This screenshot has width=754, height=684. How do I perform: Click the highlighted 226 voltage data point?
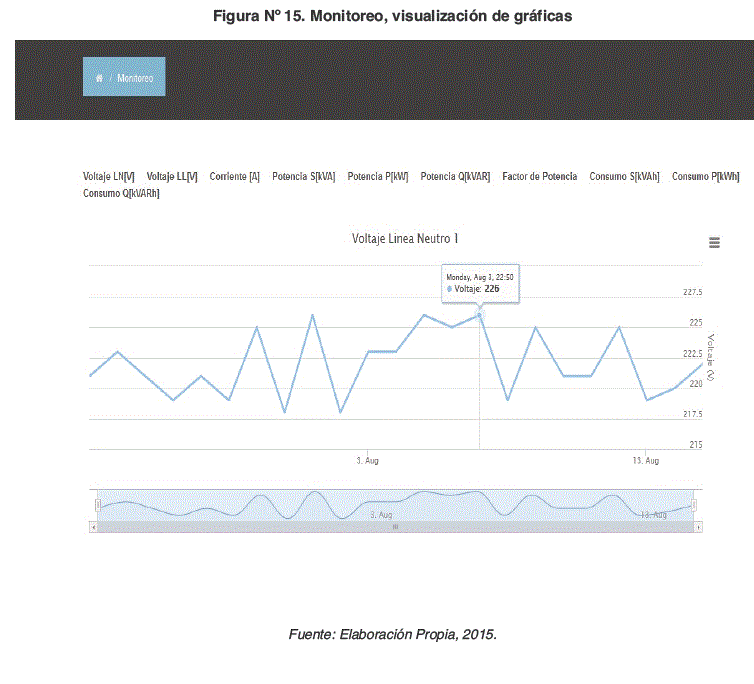[x=479, y=315]
